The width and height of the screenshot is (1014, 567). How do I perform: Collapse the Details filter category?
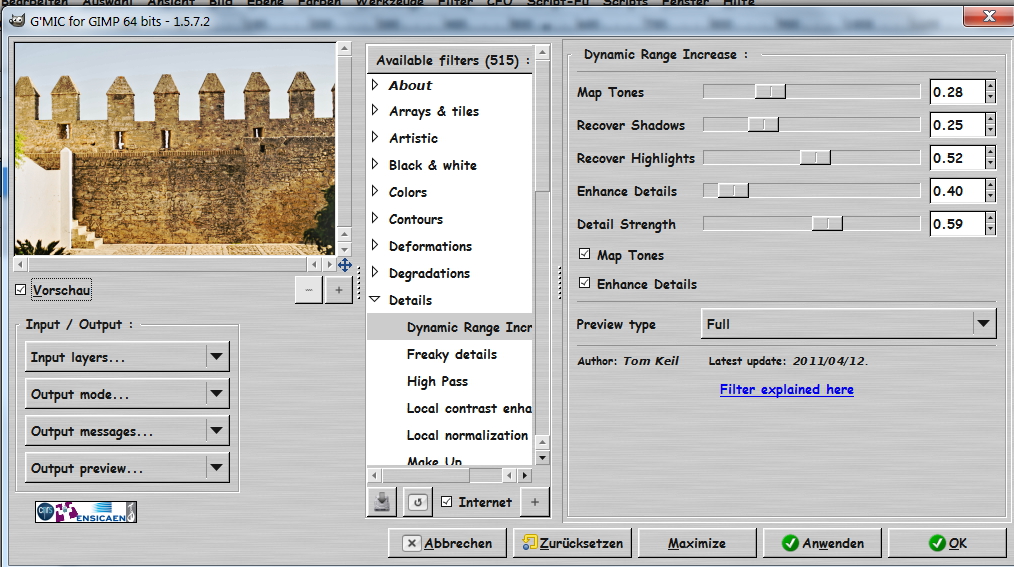375,300
